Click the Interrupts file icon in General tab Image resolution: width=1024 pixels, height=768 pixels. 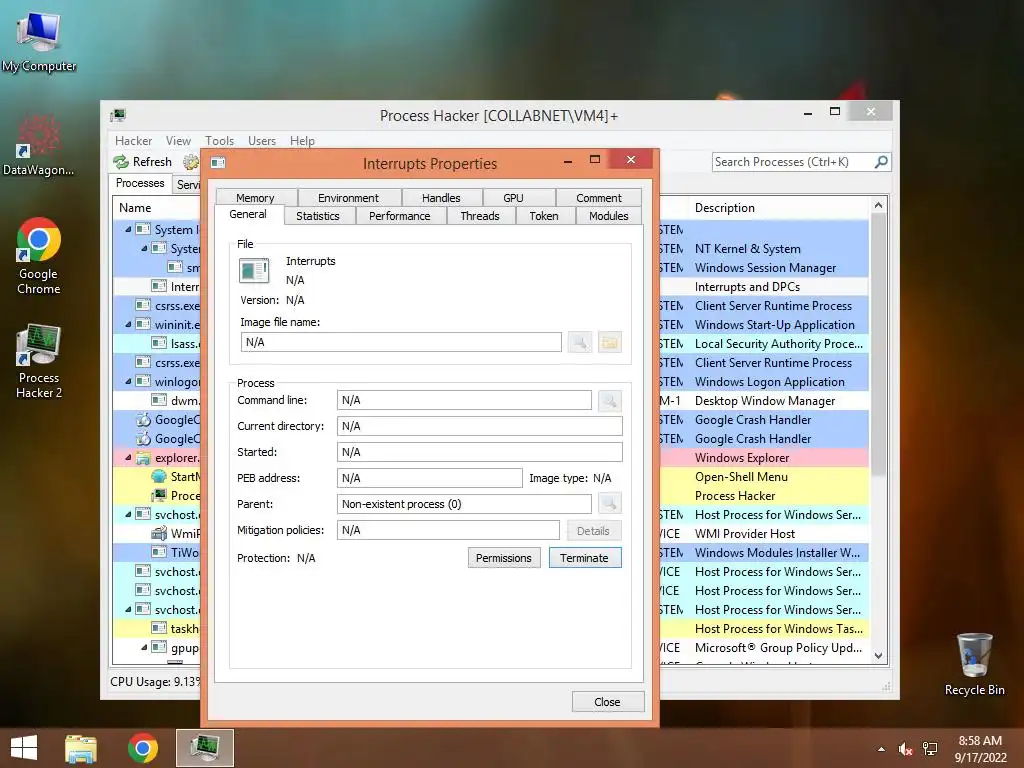(x=254, y=270)
